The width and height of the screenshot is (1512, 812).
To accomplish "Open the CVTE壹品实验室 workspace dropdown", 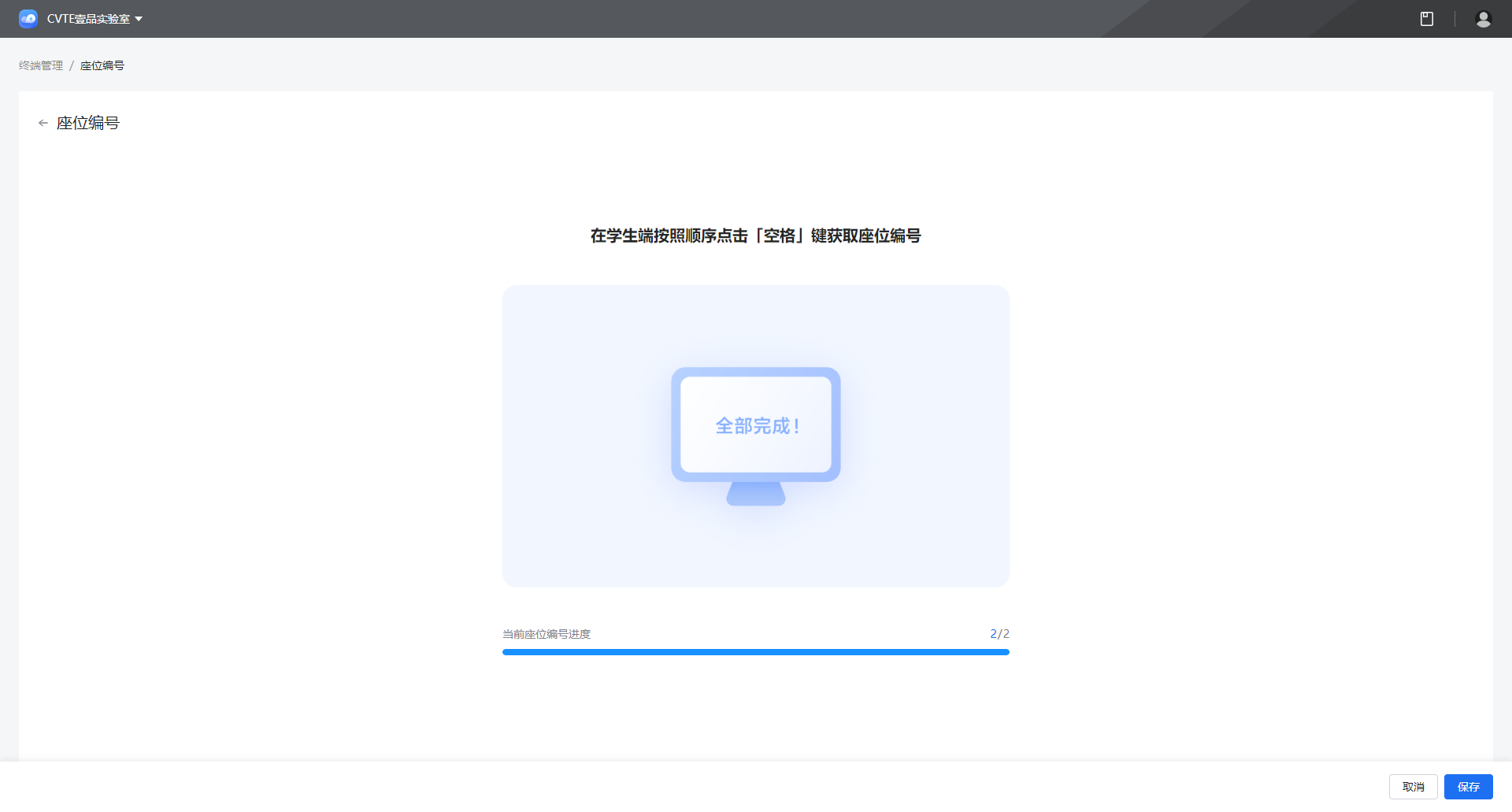I will click(x=89, y=18).
